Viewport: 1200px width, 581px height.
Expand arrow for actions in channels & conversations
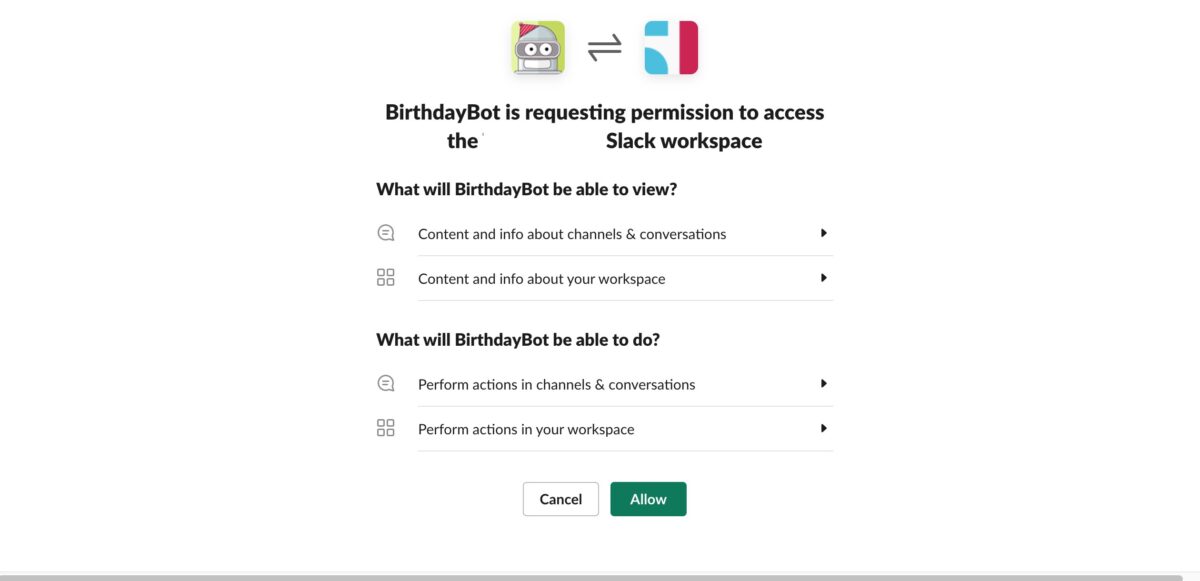point(824,383)
